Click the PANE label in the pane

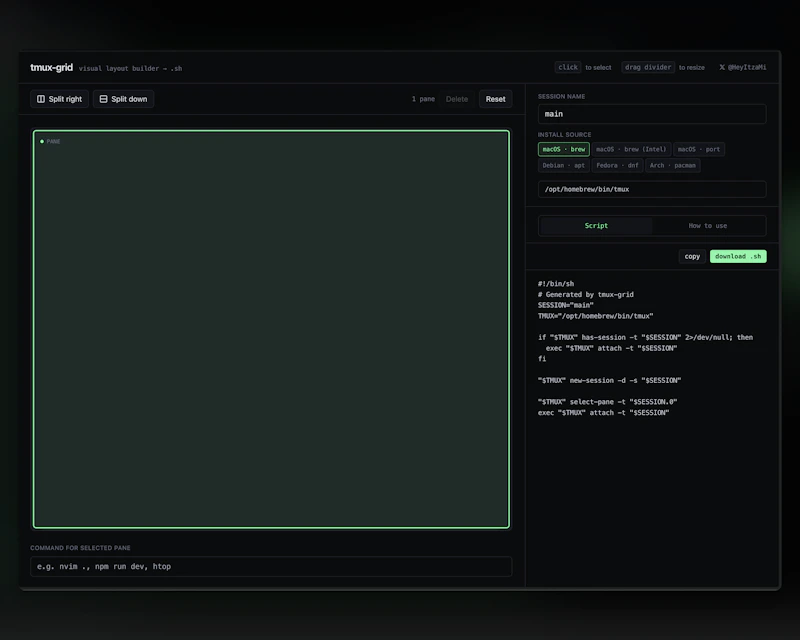pos(53,141)
